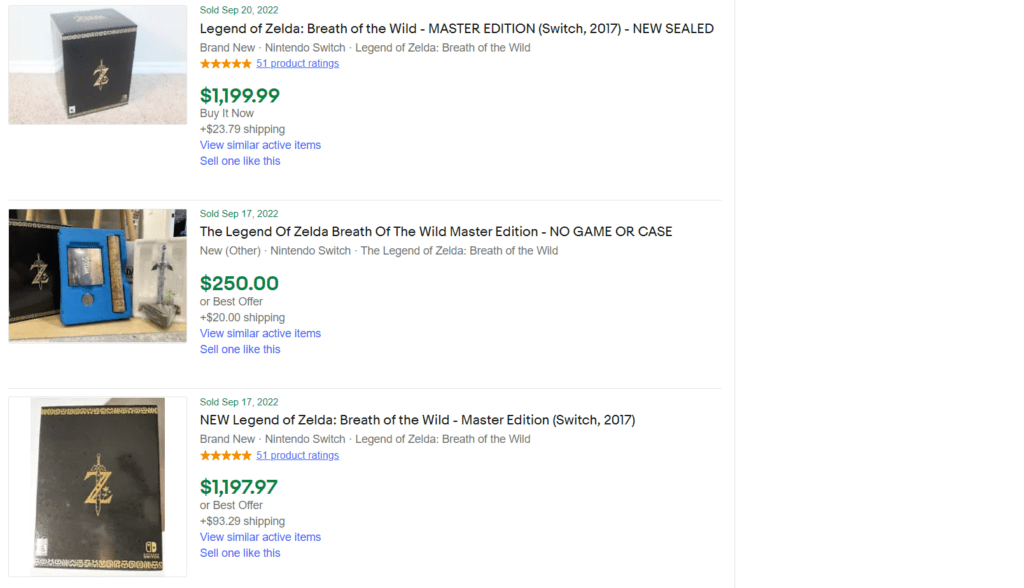The image size is (1024, 588).
Task: Open the third listing for Master Edition Switch 2017
Action: pos(417,420)
